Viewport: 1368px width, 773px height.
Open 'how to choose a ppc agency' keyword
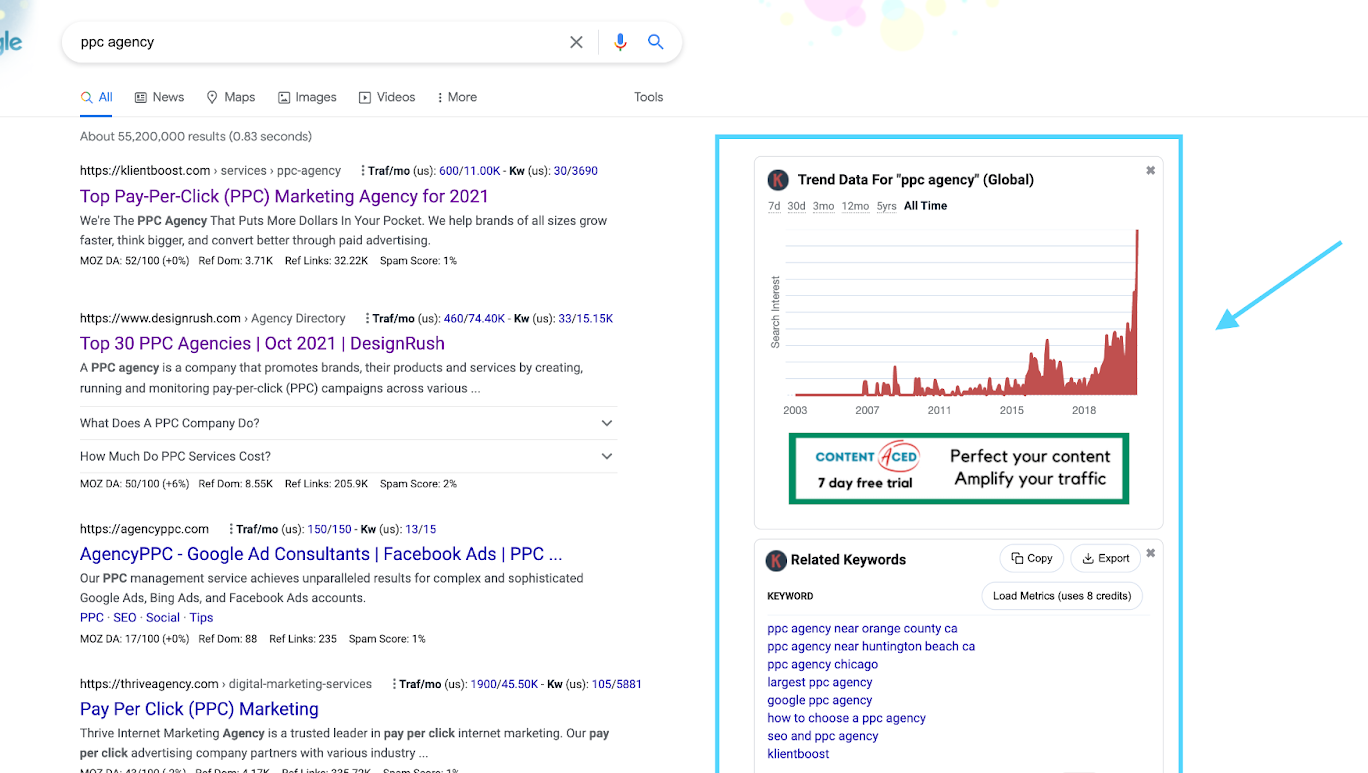pyautogui.click(x=846, y=719)
